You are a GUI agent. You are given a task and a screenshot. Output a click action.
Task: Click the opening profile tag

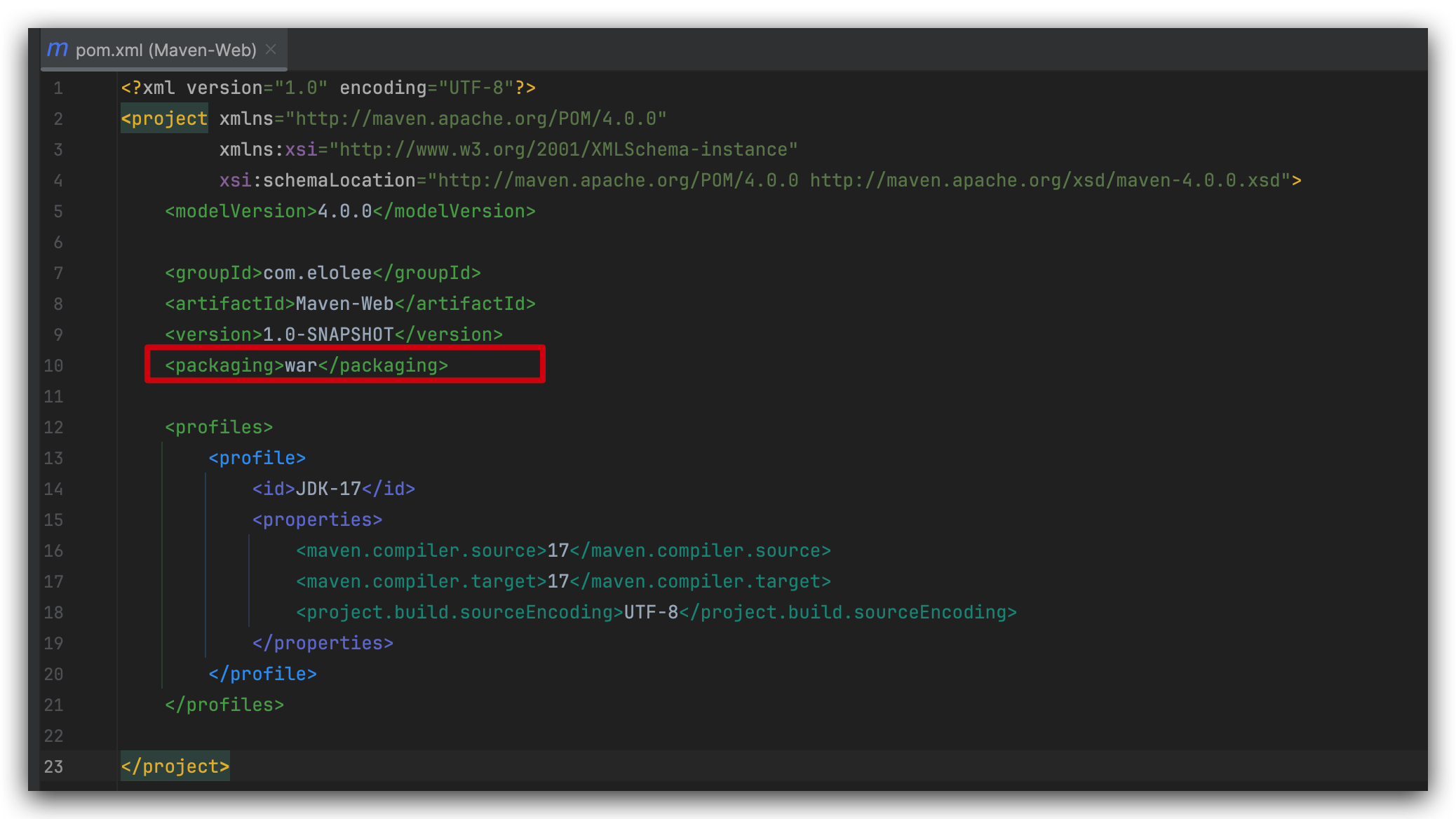257,459
